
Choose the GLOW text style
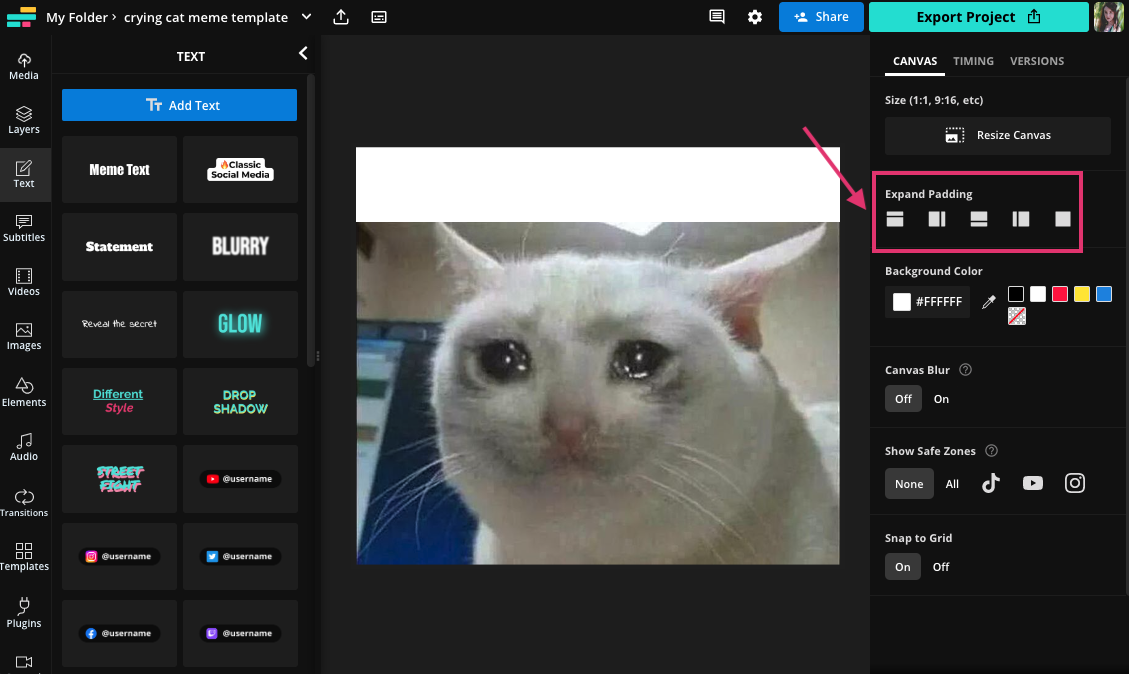240,324
